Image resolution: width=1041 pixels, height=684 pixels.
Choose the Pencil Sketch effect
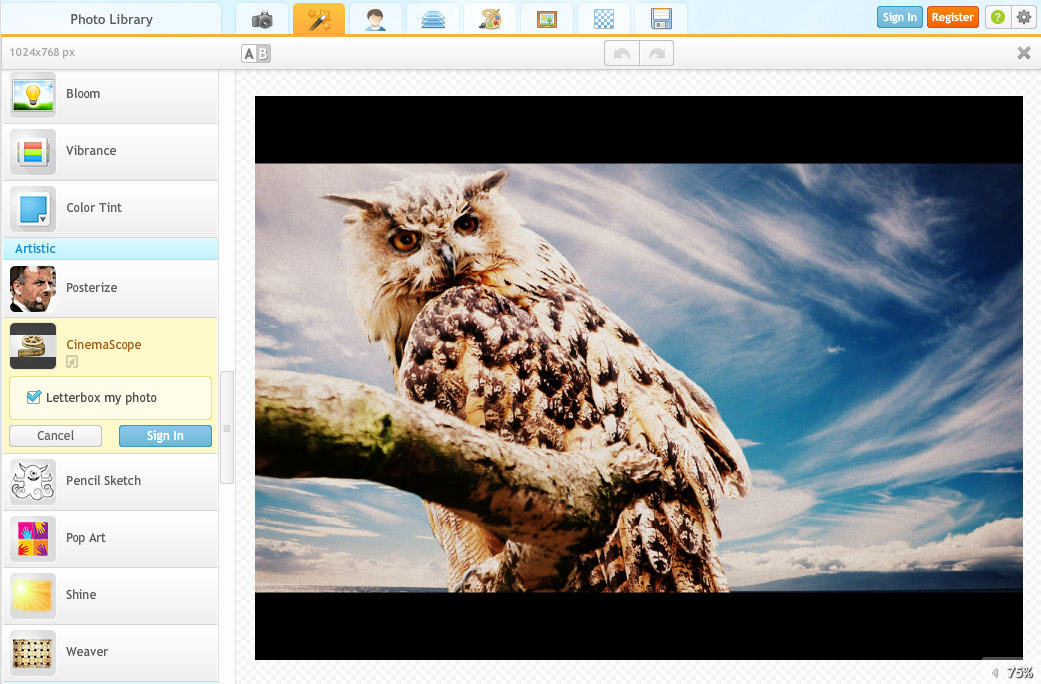pyautogui.click(x=103, y=481)
